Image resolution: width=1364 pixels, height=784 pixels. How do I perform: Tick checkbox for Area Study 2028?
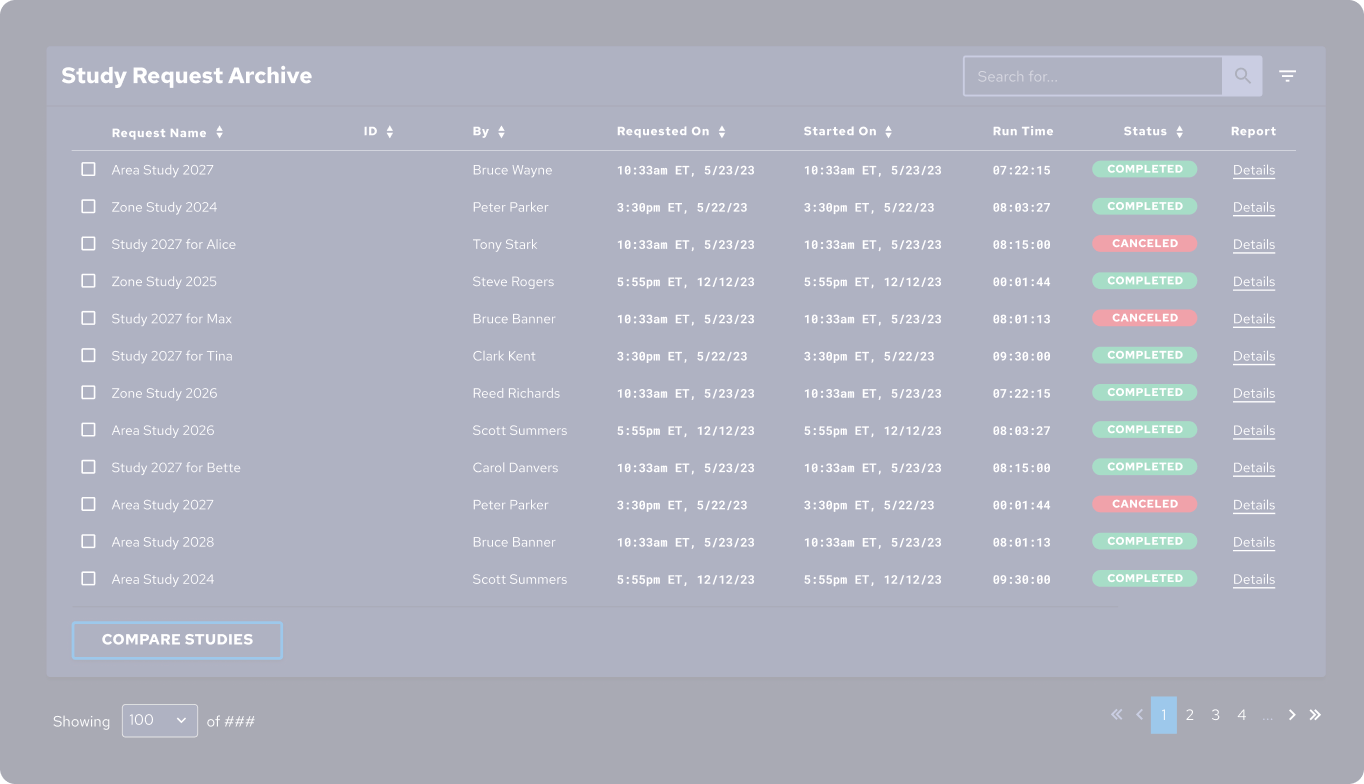point(88,541)
